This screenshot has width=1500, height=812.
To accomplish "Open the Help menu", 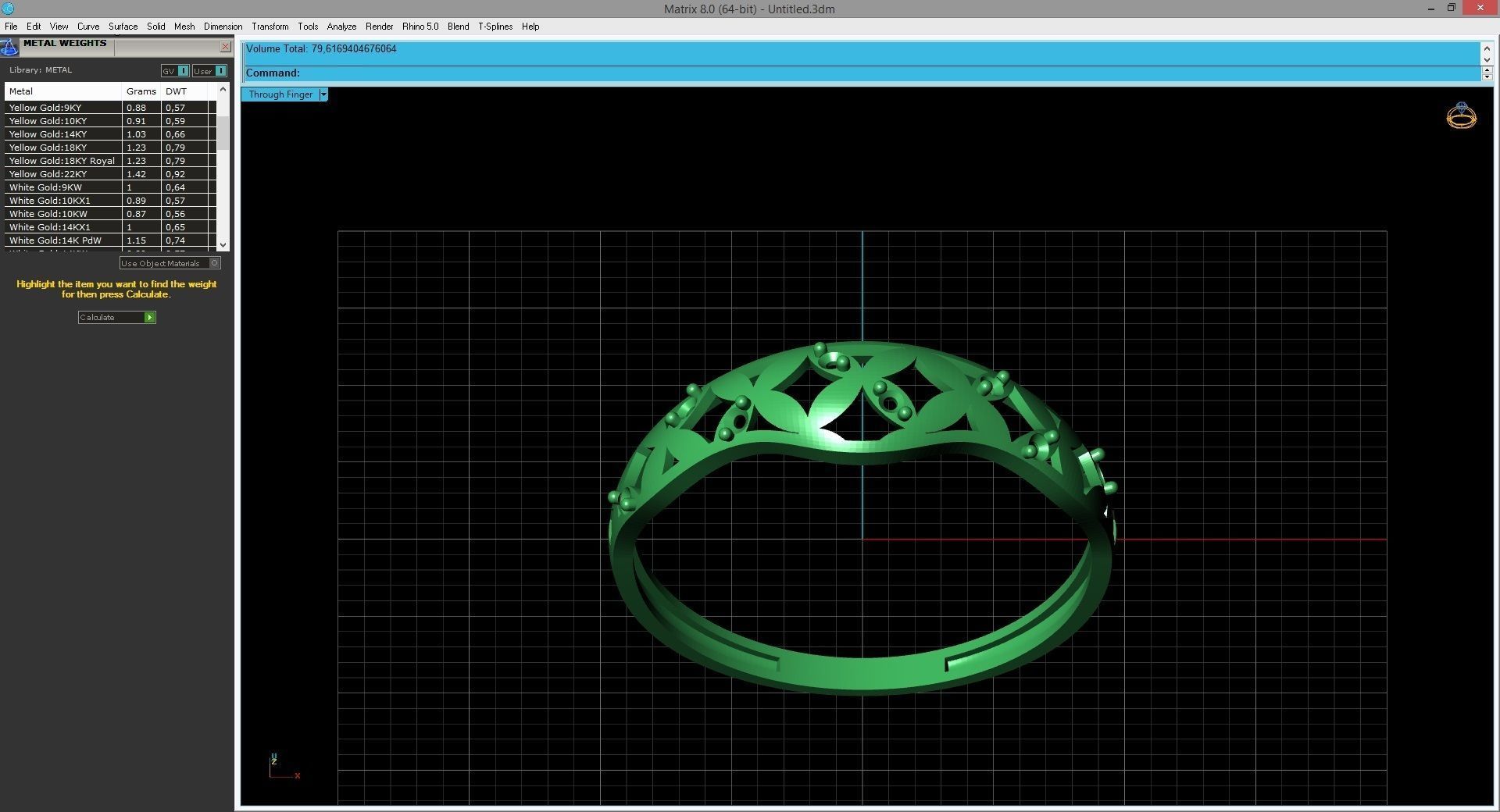I will tap(530, 27).
